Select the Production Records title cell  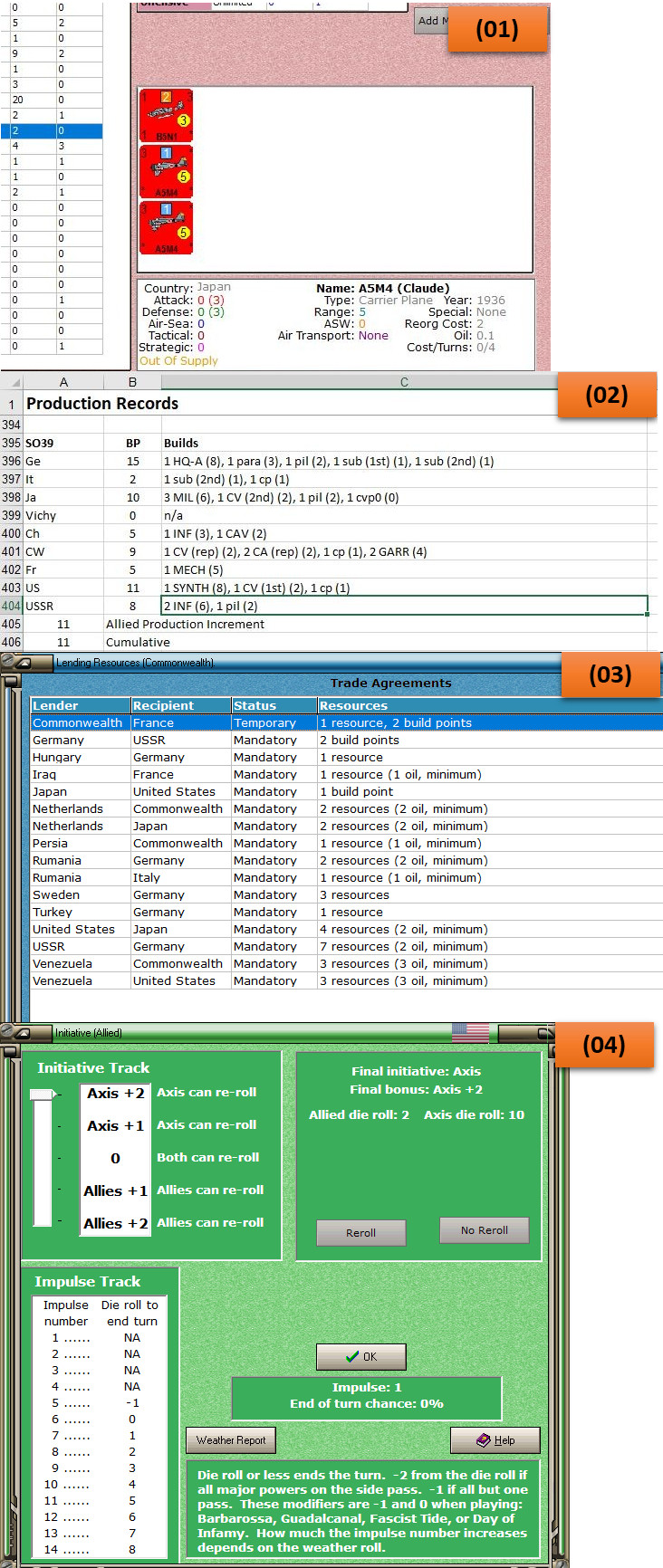pyautogui.click(x=102, y=404)
